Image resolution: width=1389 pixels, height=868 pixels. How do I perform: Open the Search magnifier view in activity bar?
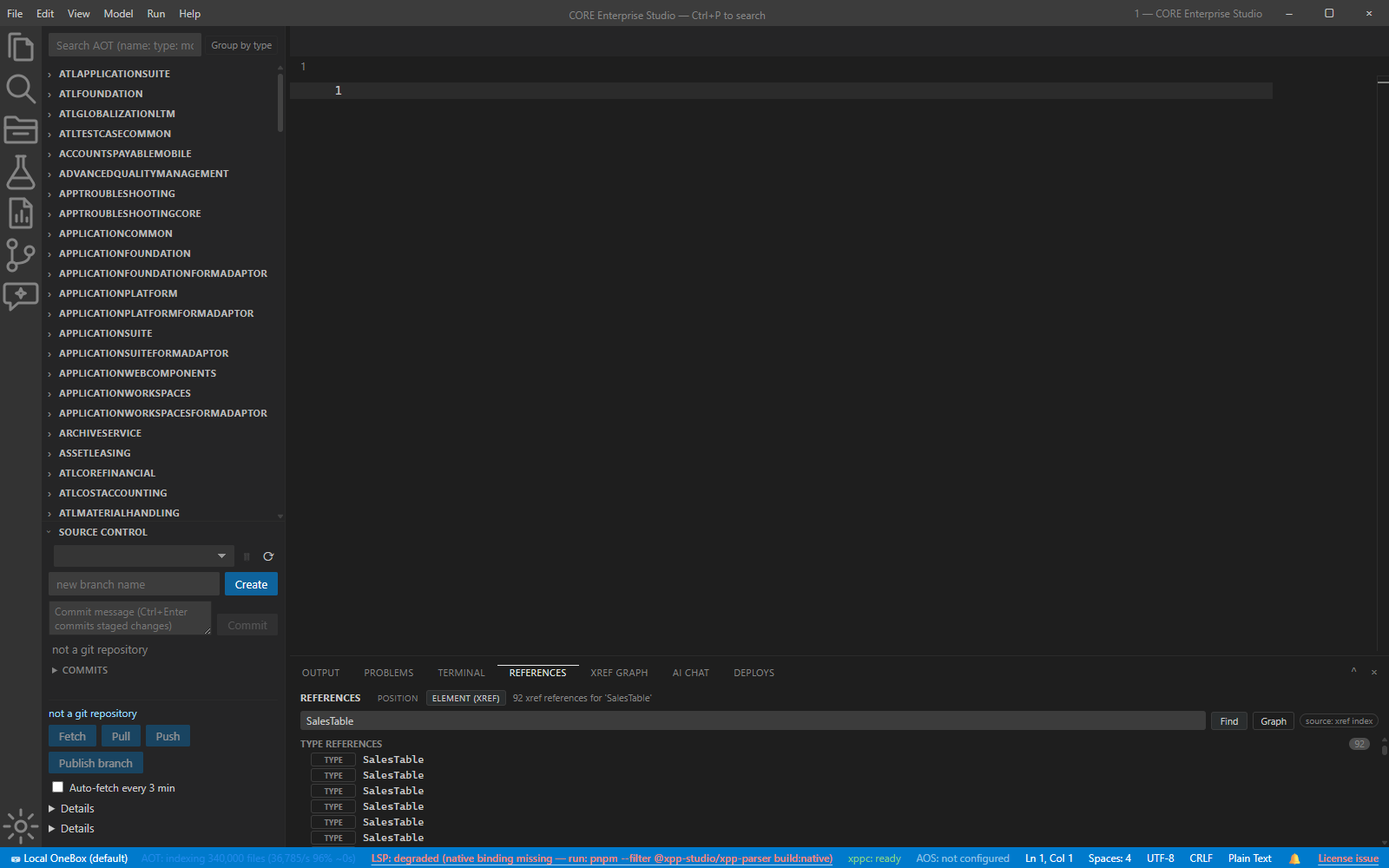21,89
